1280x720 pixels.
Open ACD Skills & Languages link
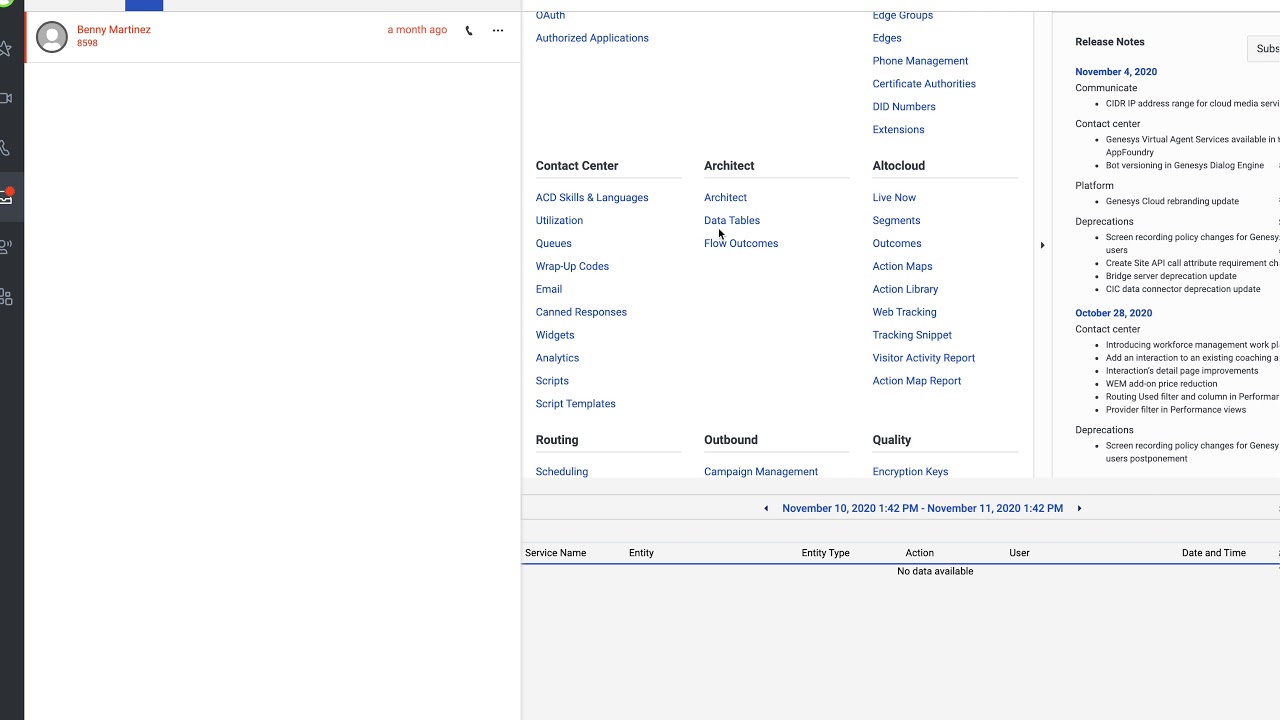point(592,198)
